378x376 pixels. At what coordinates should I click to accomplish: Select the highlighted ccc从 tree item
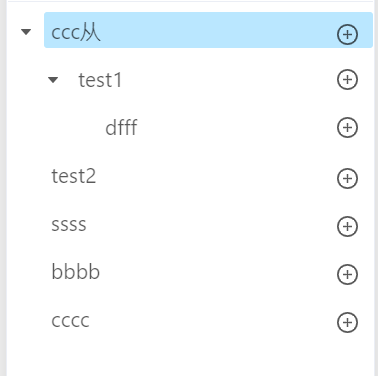point(208,30)
